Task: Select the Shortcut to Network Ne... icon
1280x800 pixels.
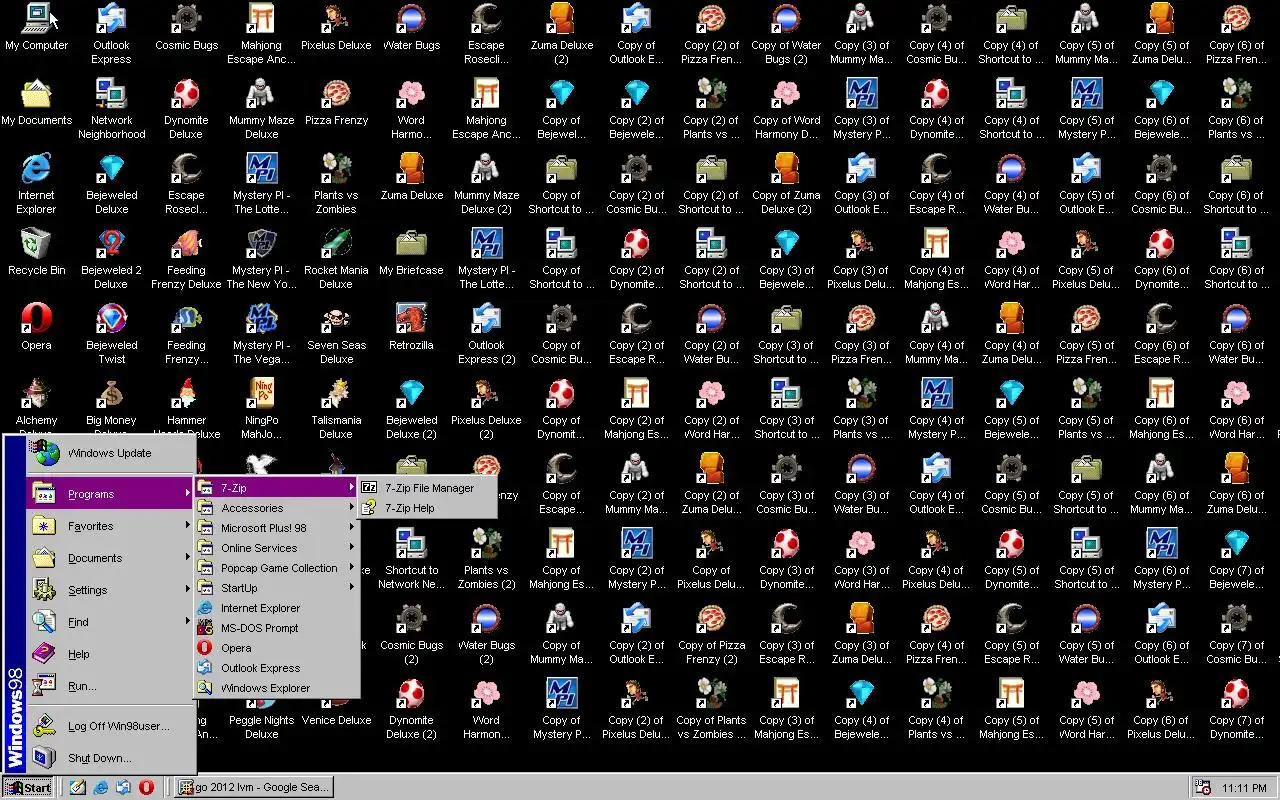Action: [x=411, y=559]
